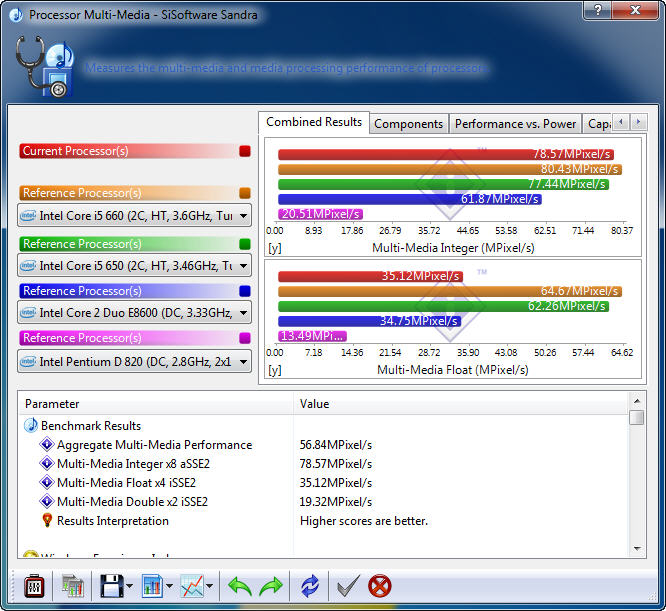Go back with the green left arrow

tap(240, 586)
